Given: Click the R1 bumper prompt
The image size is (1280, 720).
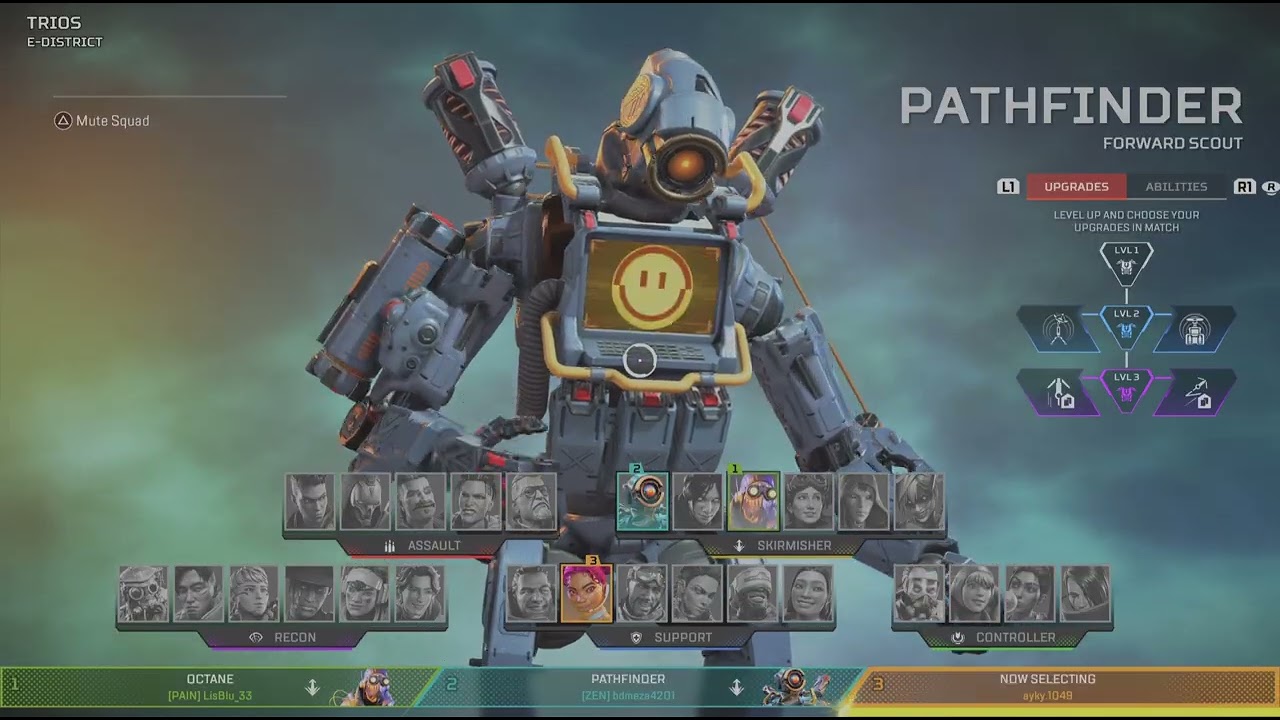Looking at the screenshot, I should 1245,187.
